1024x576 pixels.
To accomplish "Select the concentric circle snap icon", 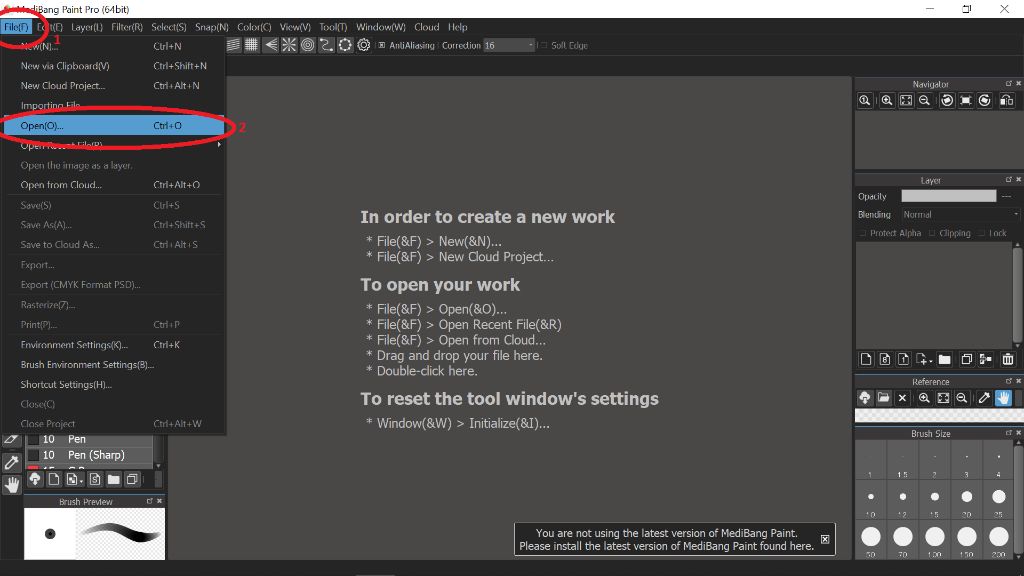I will pyautogui.click(x=308, y=45).
